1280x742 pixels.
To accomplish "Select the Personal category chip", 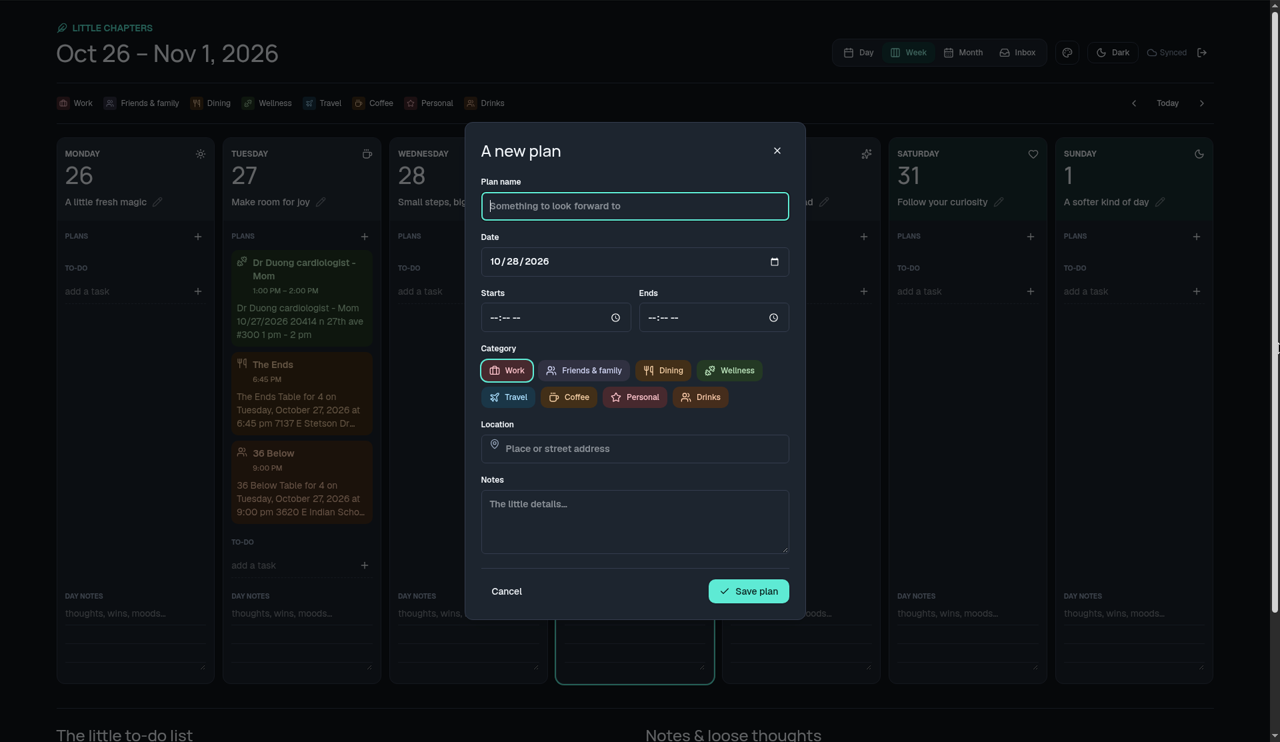I will click(x=634, y=397).
